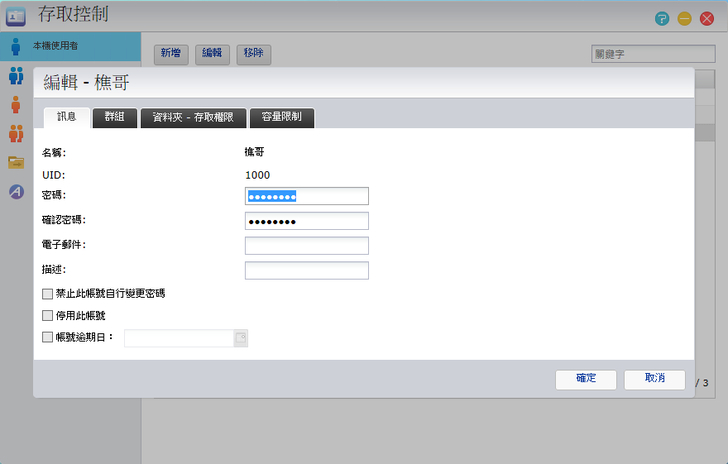This screenshot has height=464, width=728.
Task: Enable the 帳號逾期日 checkbox
Action: (x=47, y=337)
